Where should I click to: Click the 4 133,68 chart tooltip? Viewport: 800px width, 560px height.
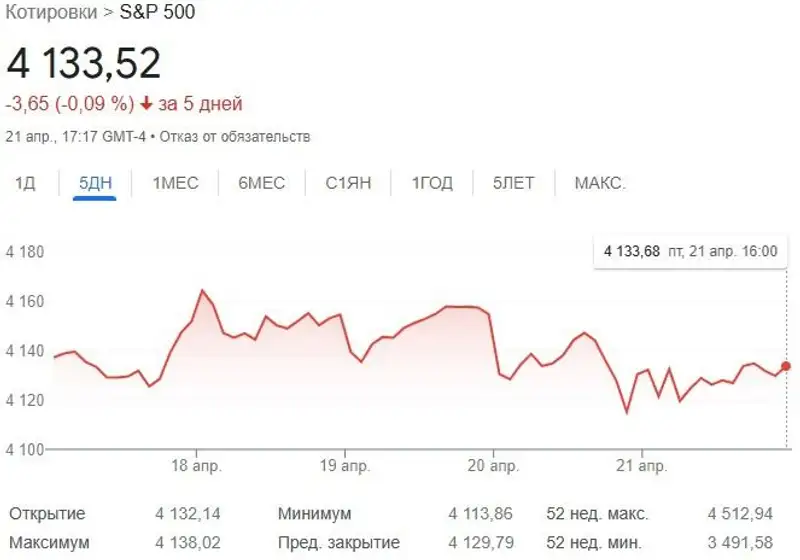click(x=690, y=251)
